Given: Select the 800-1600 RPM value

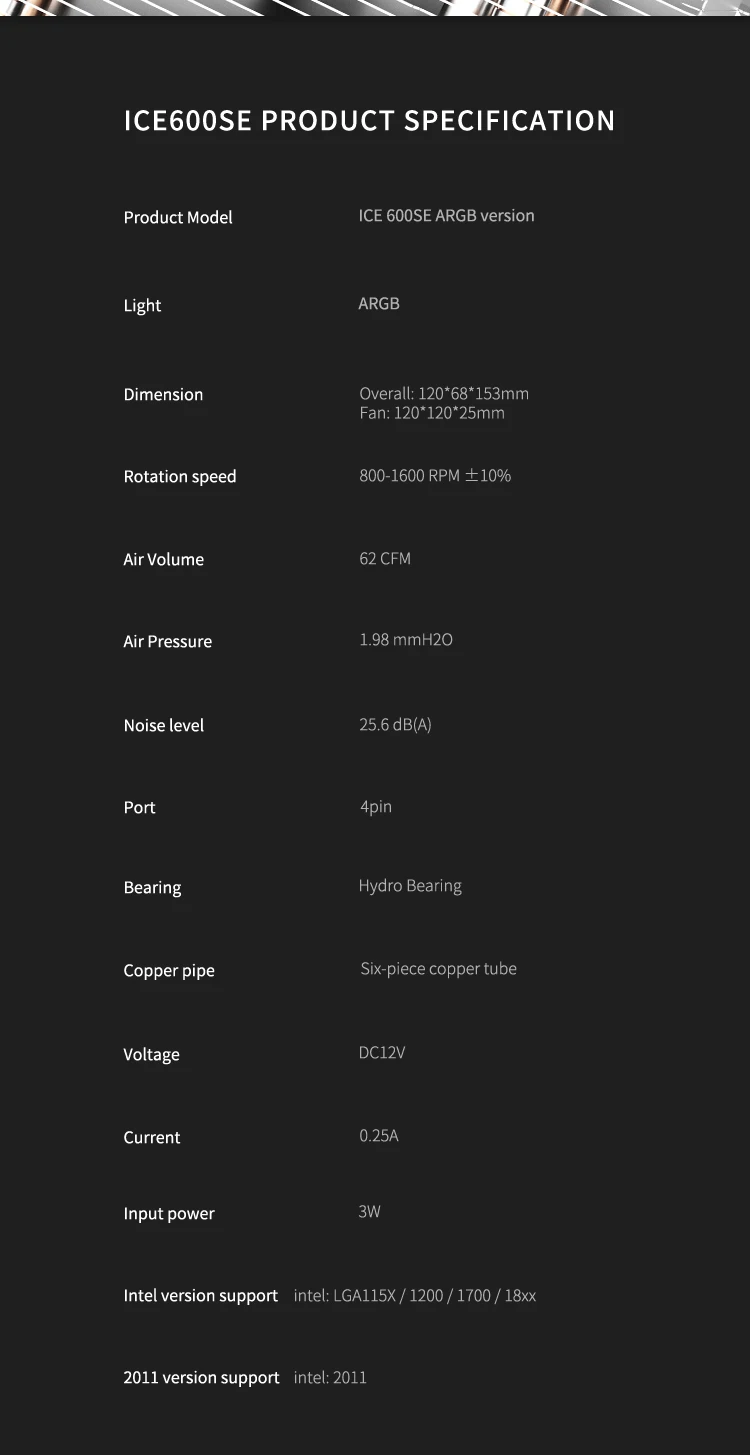Looking at the screenshot, I should [x=434, y=475].
